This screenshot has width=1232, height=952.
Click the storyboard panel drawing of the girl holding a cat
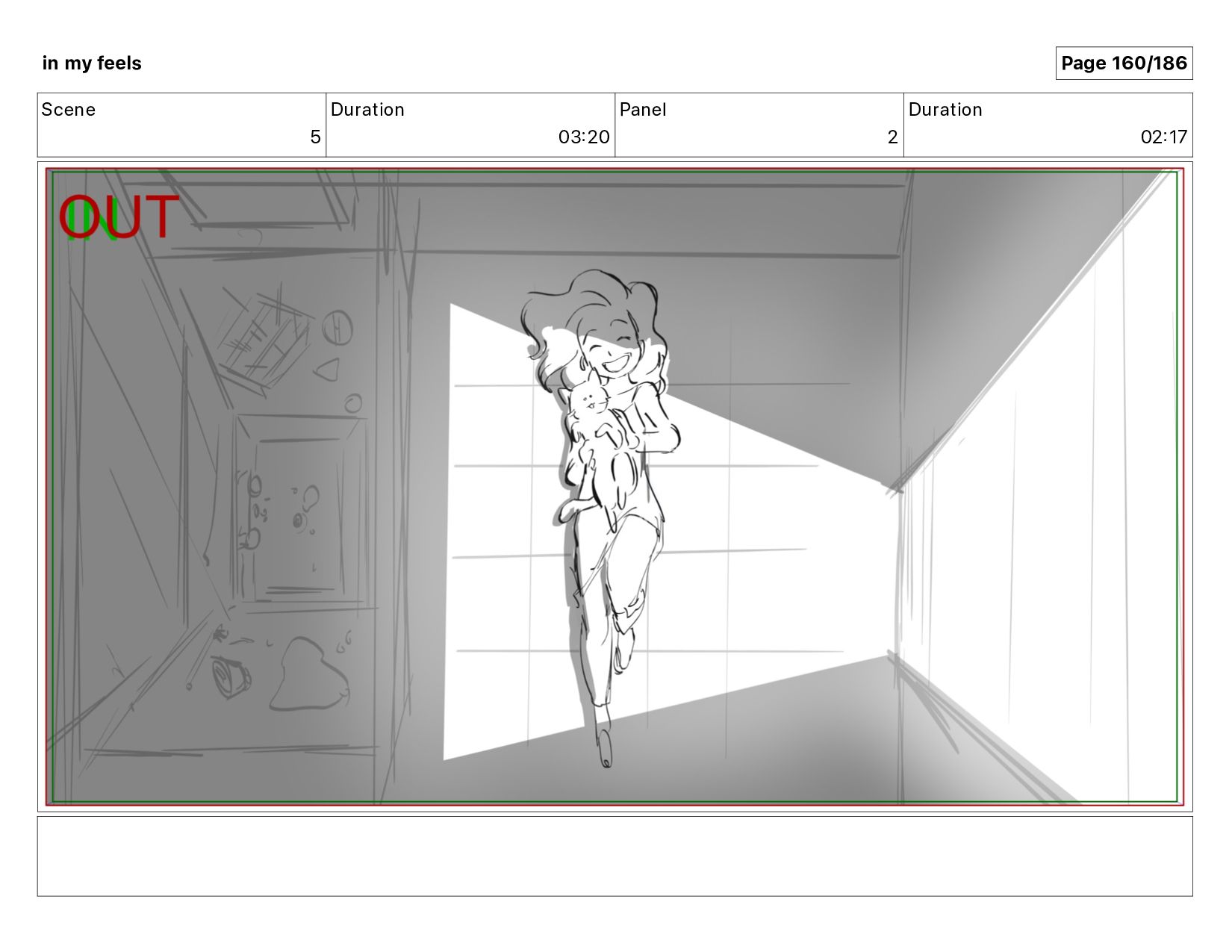tap(615, 487)
